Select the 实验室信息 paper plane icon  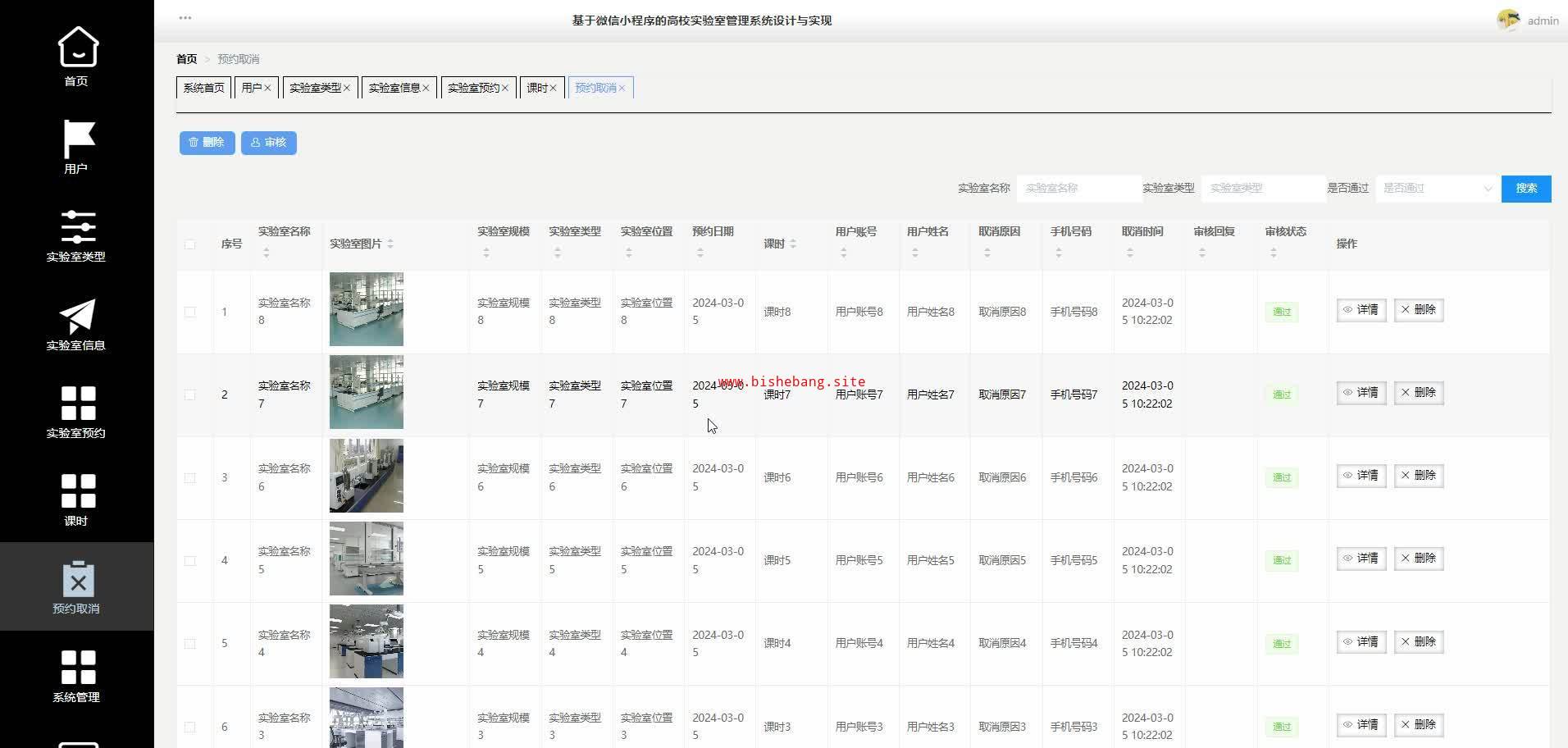(78, 317)
